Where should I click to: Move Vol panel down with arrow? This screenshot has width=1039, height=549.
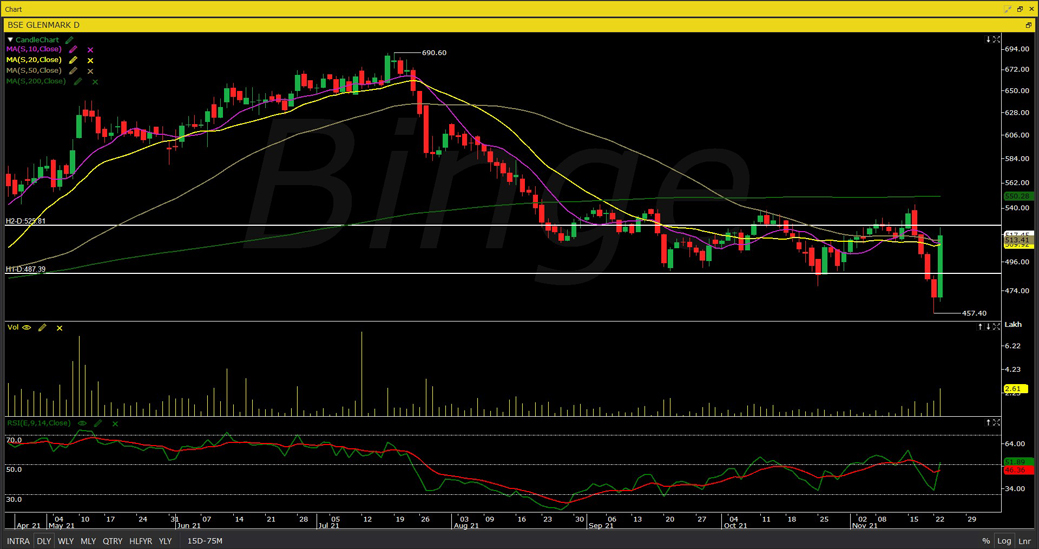[x=988, y=326]
